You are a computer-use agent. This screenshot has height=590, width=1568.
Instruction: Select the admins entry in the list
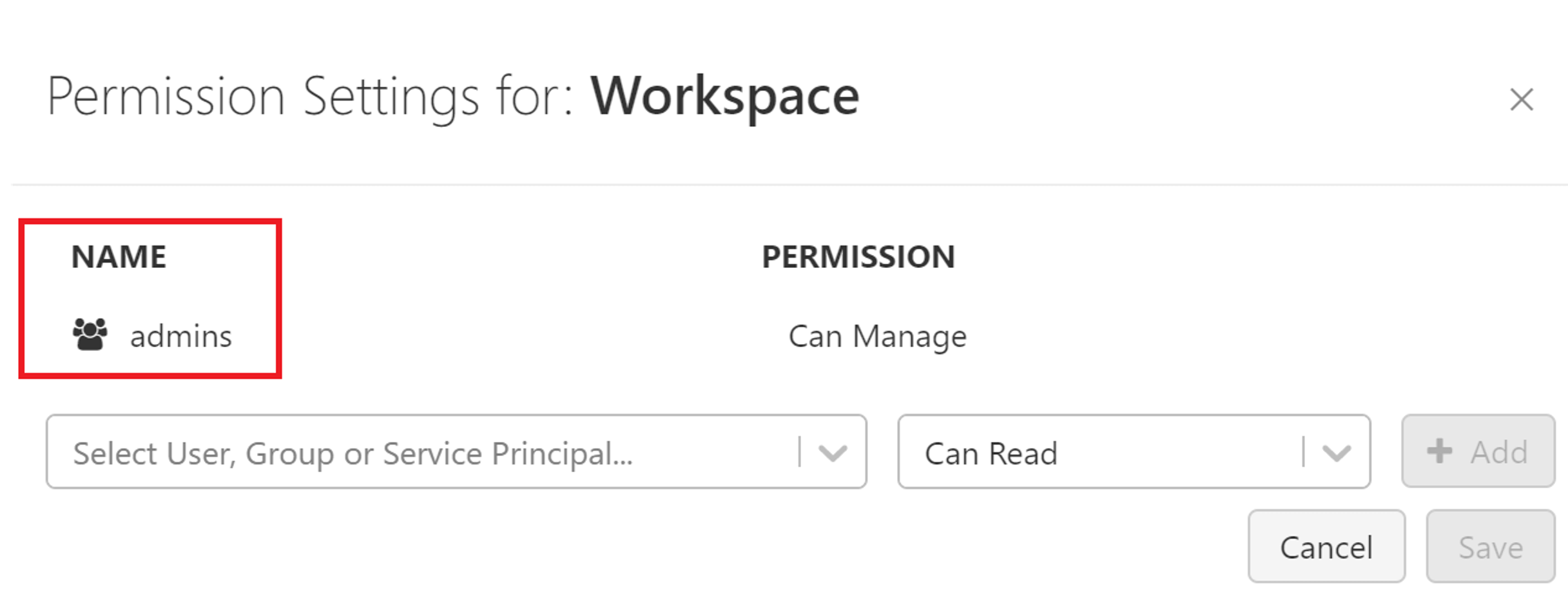coord(182,334)
